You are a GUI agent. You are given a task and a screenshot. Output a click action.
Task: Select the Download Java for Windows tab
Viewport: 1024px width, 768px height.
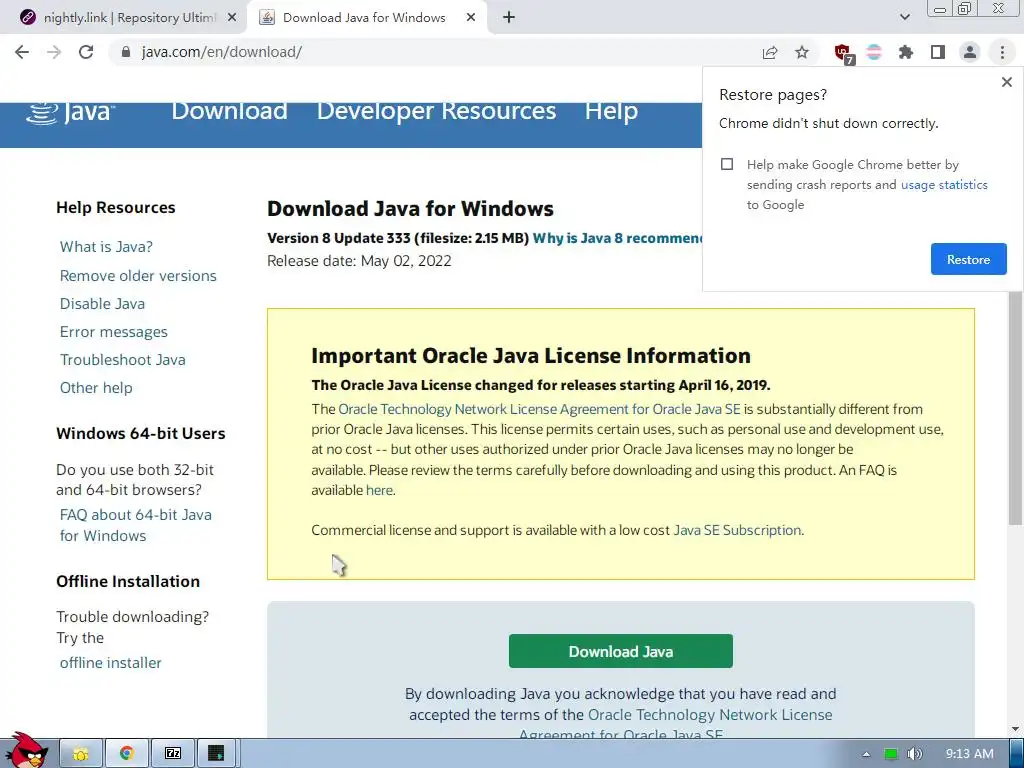pyautogui.click(x=367, y=18)
